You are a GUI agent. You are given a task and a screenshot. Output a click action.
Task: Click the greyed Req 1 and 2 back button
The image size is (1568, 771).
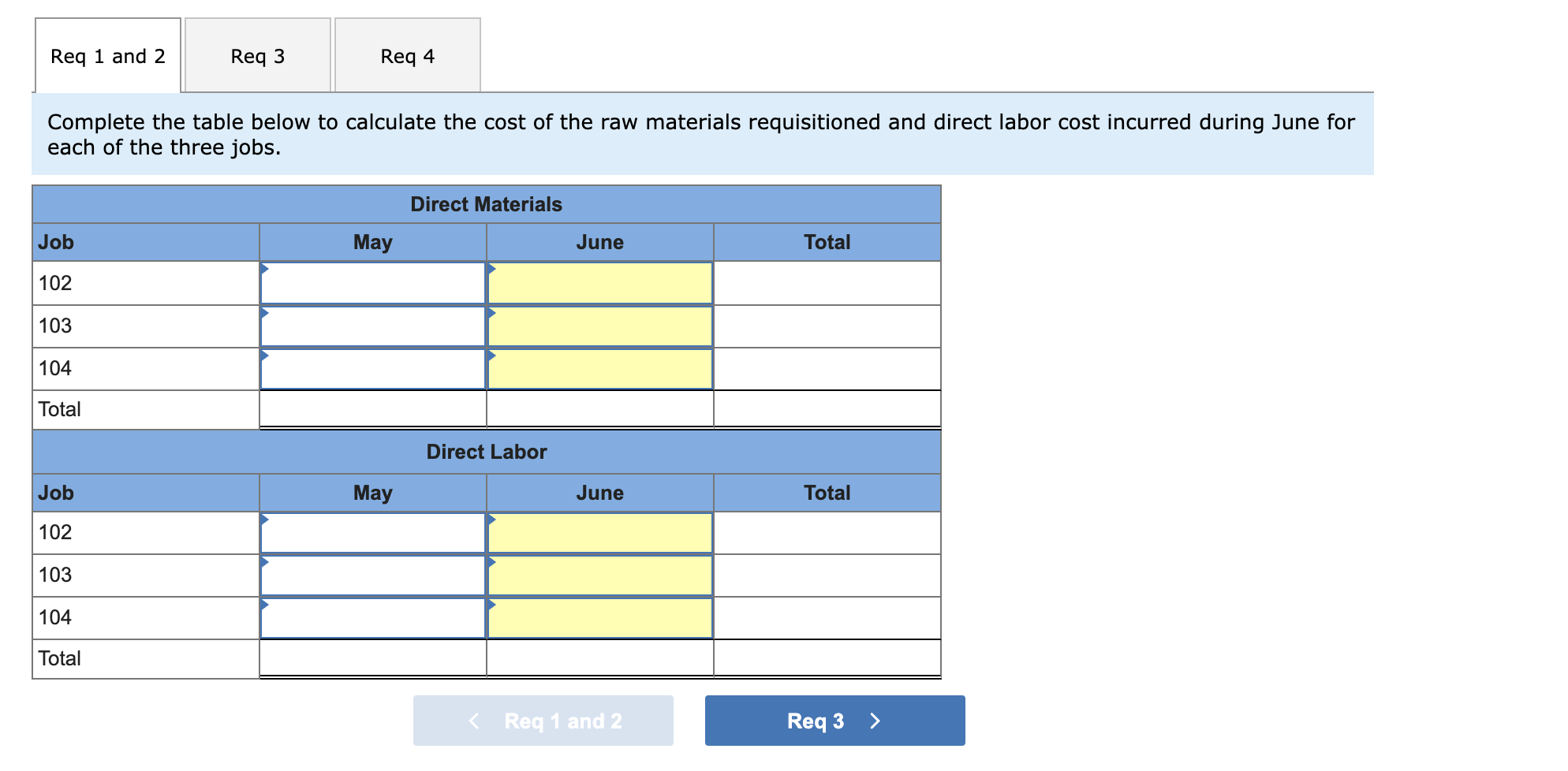(x=543, y=721)
